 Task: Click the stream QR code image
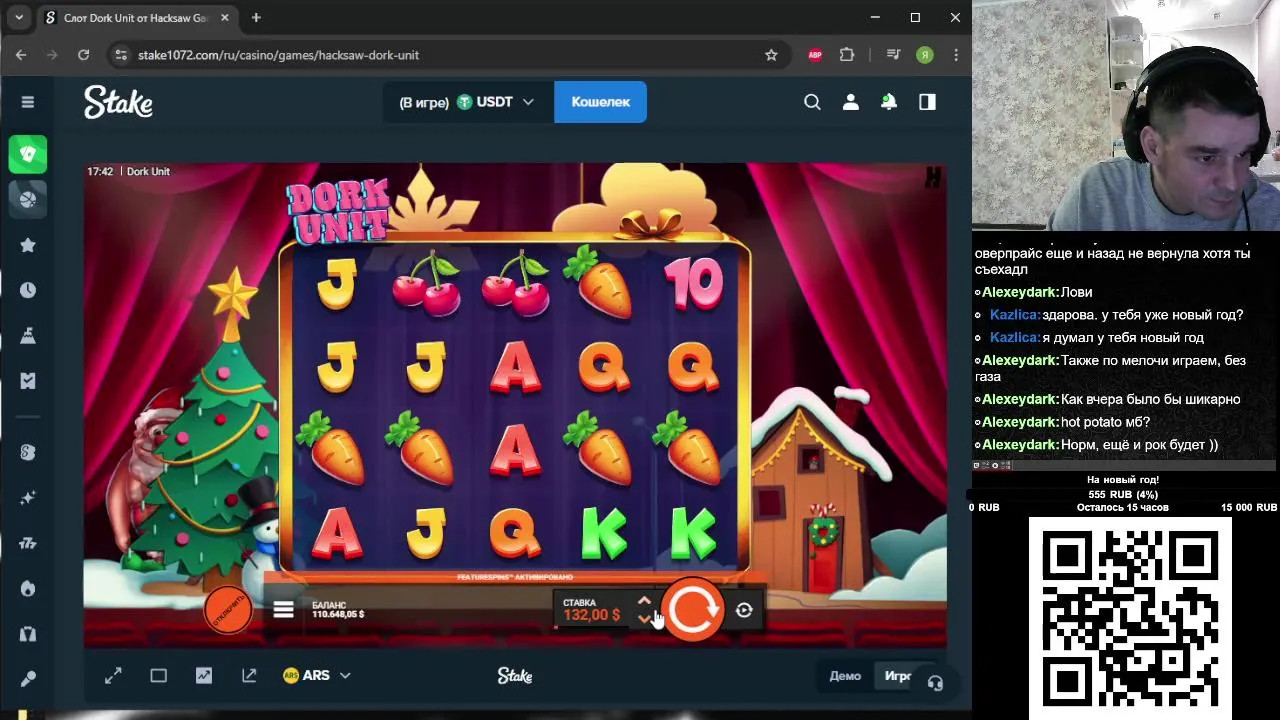click(1130, 618)
